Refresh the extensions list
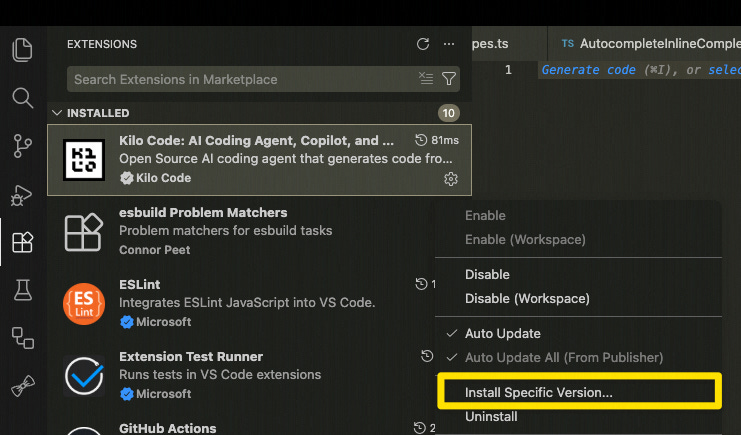The image size is (741, 435). point(423,44)
